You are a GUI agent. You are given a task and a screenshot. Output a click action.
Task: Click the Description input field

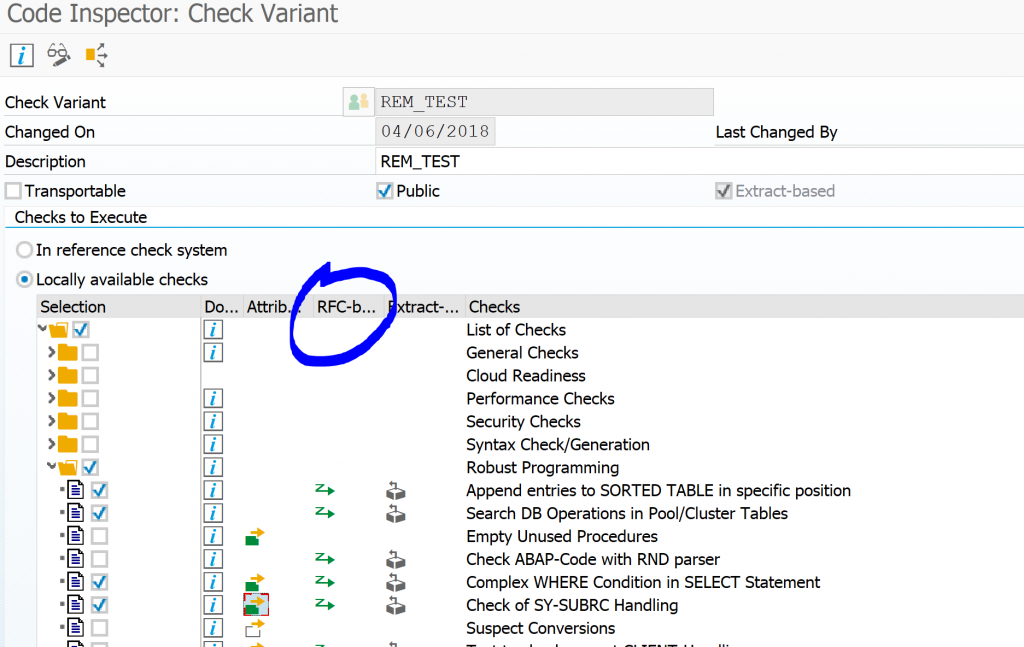pos(544,161)
